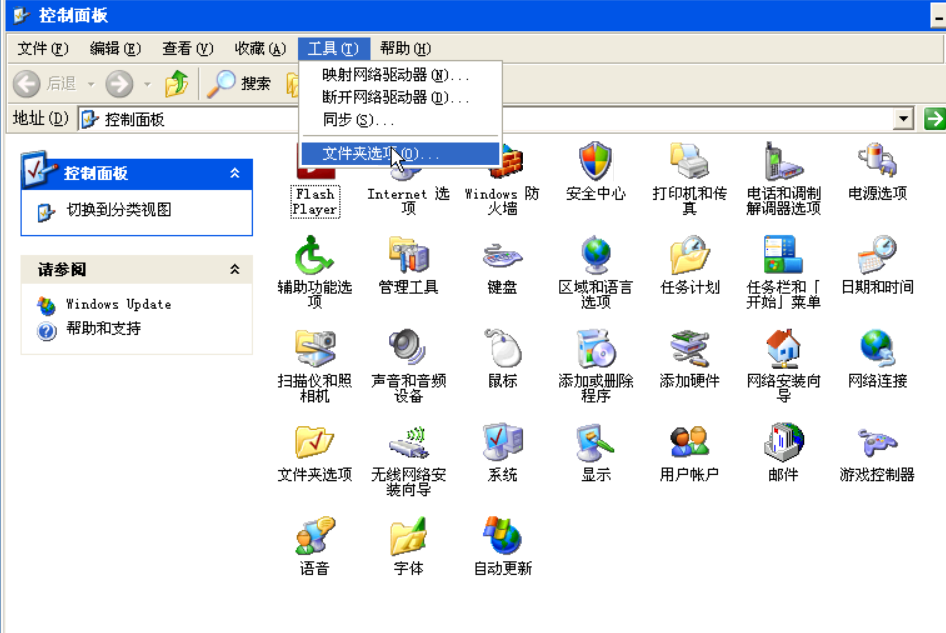
Task: Select 映射网络驱动器(N) menu entry
Action: (x=401, y=75)
